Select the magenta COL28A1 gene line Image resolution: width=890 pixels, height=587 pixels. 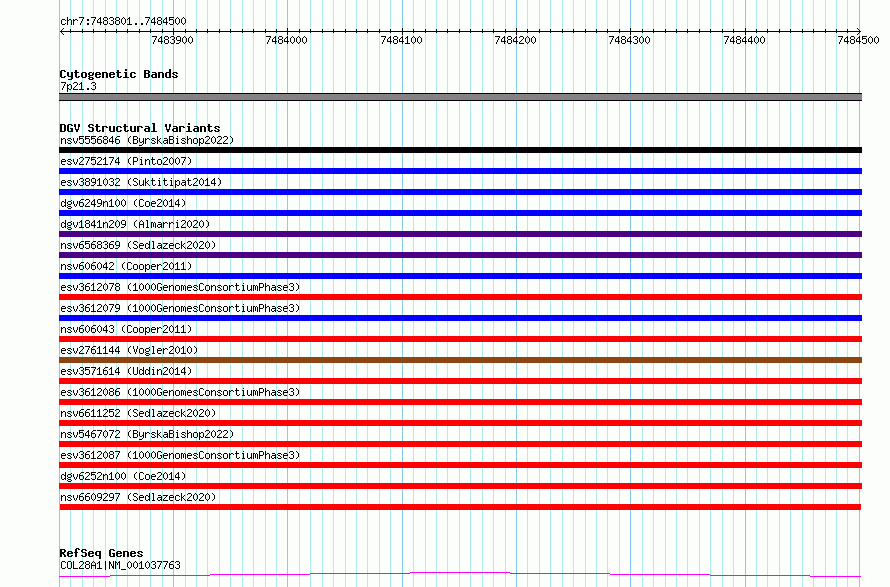[460, 575]
